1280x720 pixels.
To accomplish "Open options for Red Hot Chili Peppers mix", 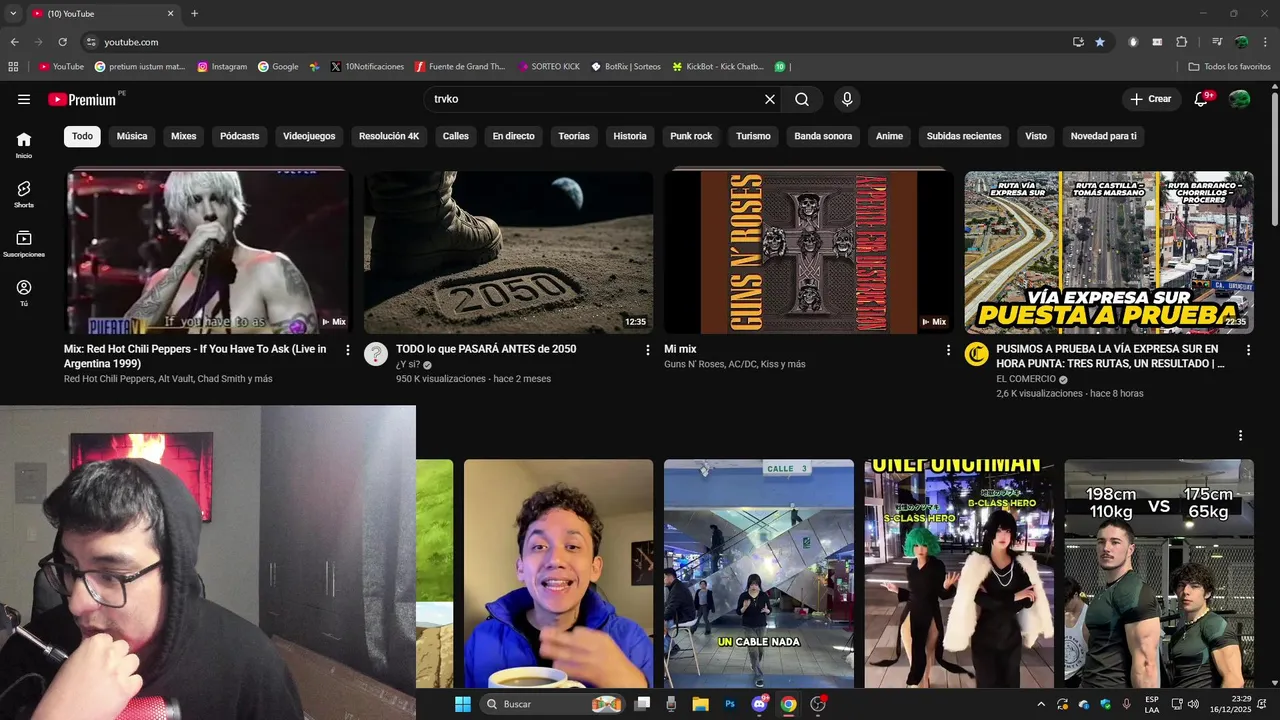I will click(348, 350).
